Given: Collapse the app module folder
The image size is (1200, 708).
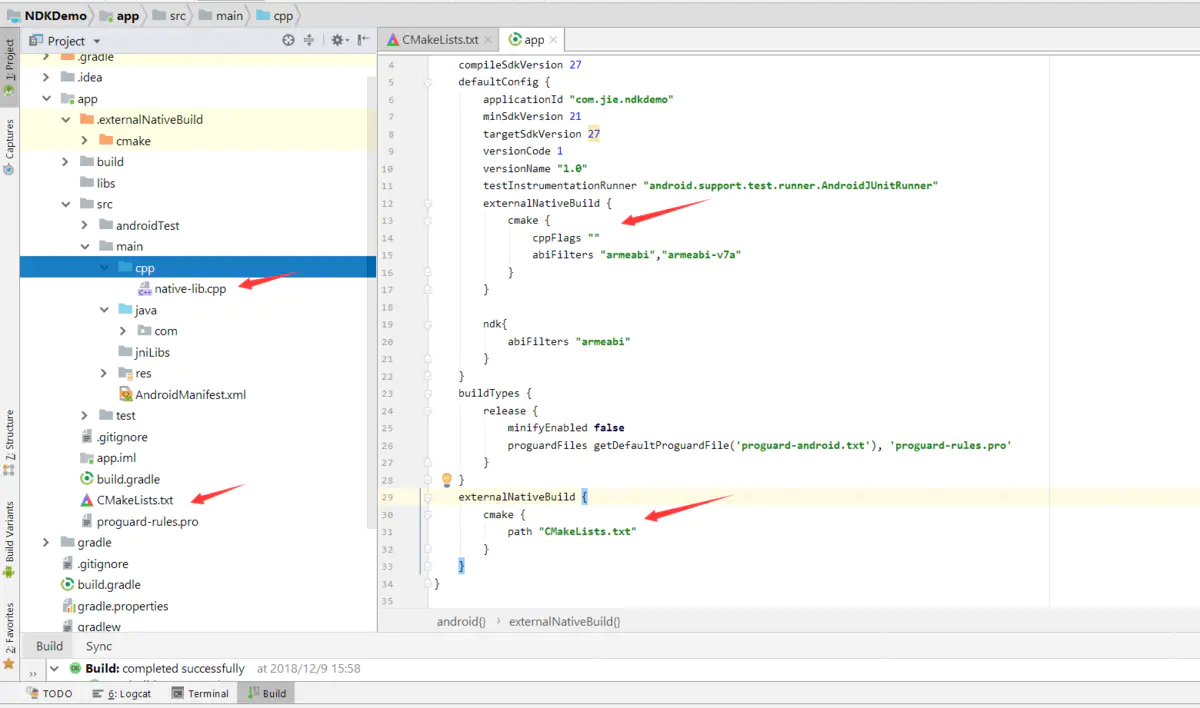Looking at the screenshot, I should [x=47, y=99].
